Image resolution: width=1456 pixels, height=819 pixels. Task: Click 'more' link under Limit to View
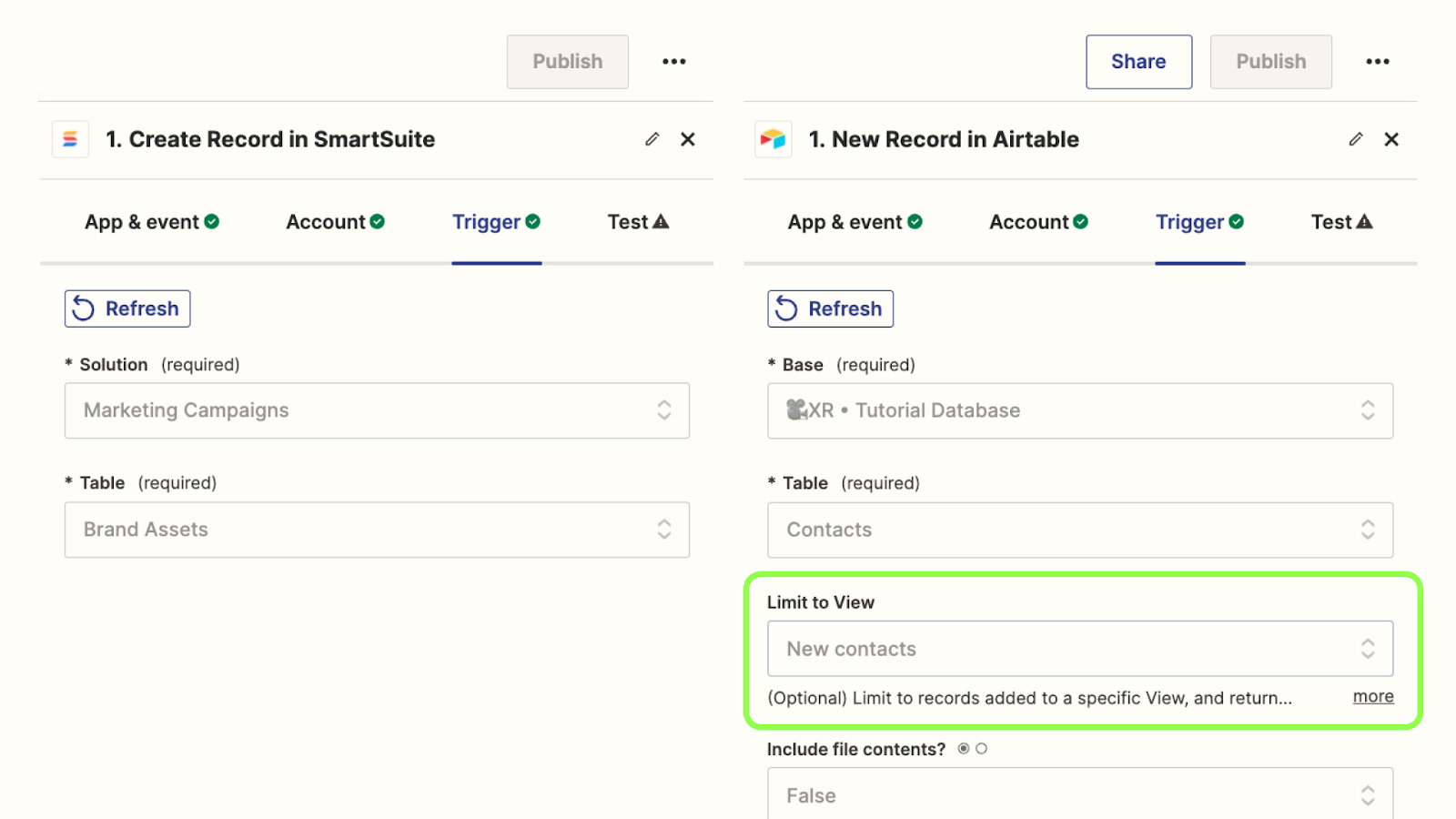pyautogui.click(x=1373, y=696)
